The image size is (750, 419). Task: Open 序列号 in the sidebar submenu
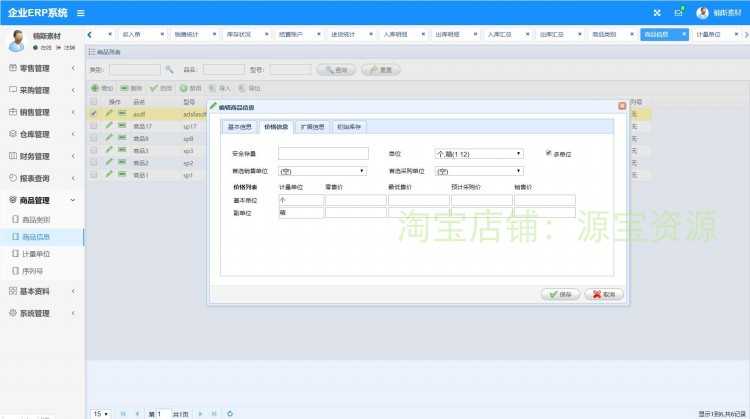[33, 271]
